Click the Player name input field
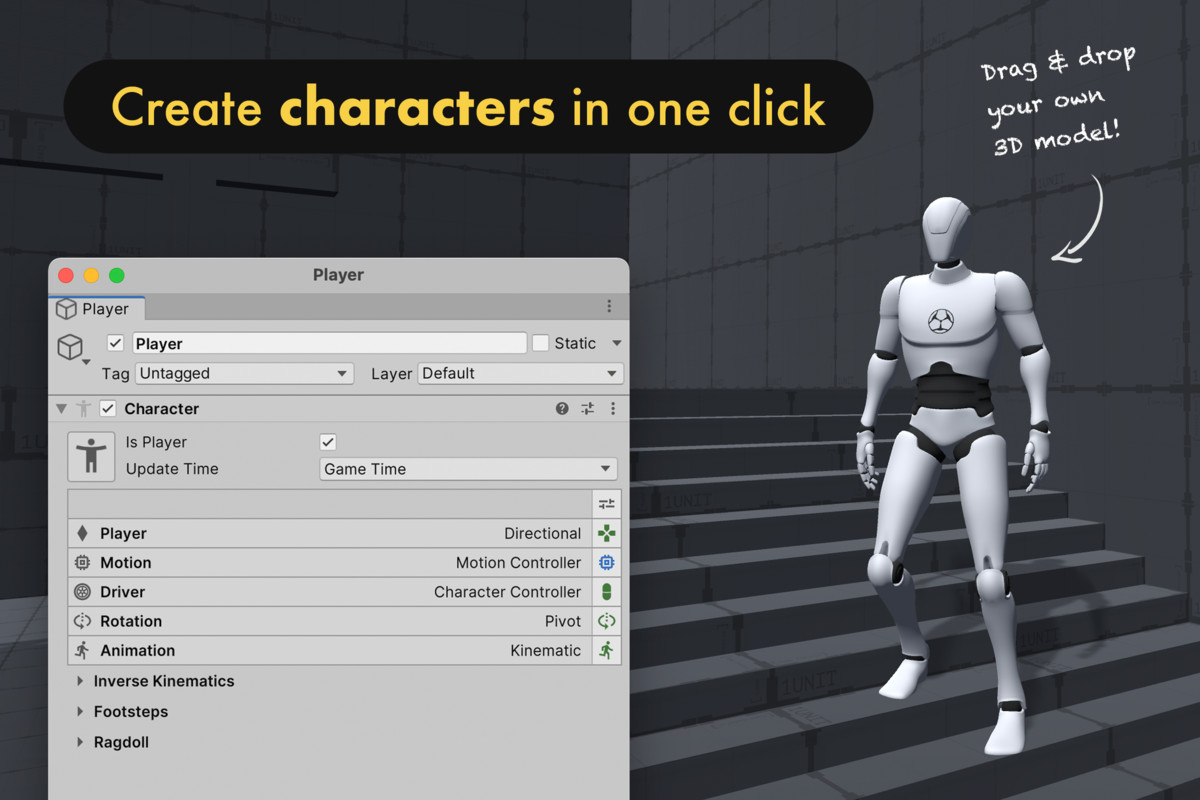 (x=329, y=343)
